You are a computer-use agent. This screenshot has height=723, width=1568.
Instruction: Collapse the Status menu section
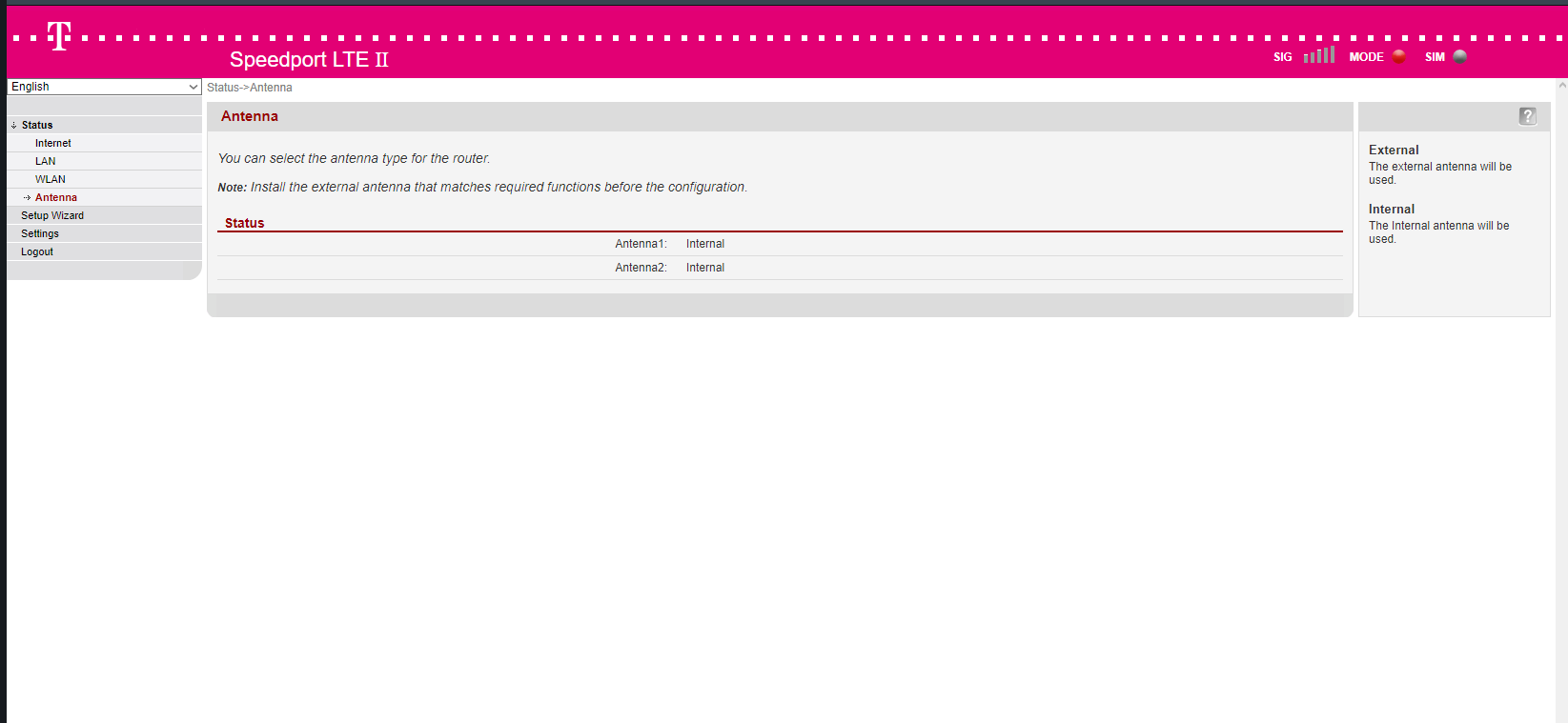point(37,125)
